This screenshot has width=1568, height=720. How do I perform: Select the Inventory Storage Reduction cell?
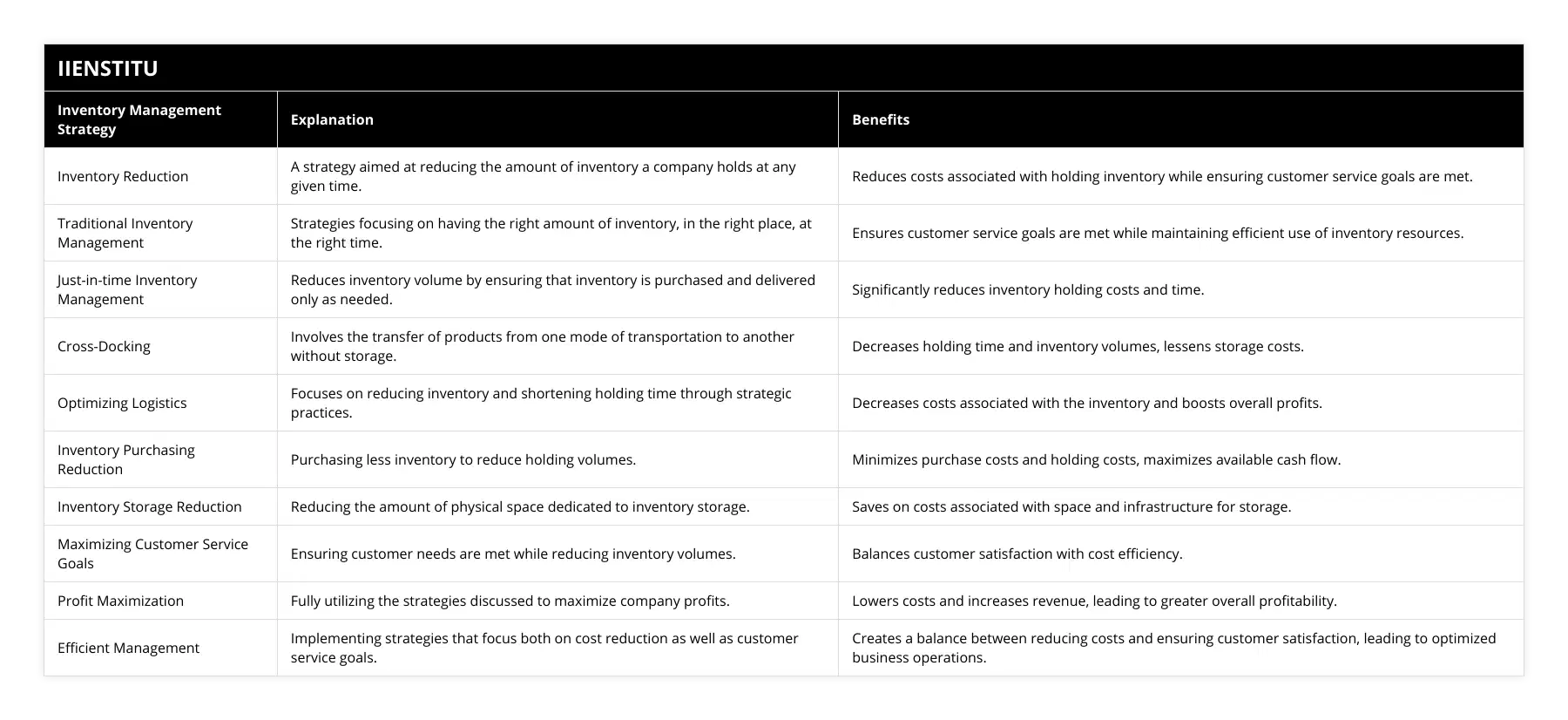[x=150, y=506]
